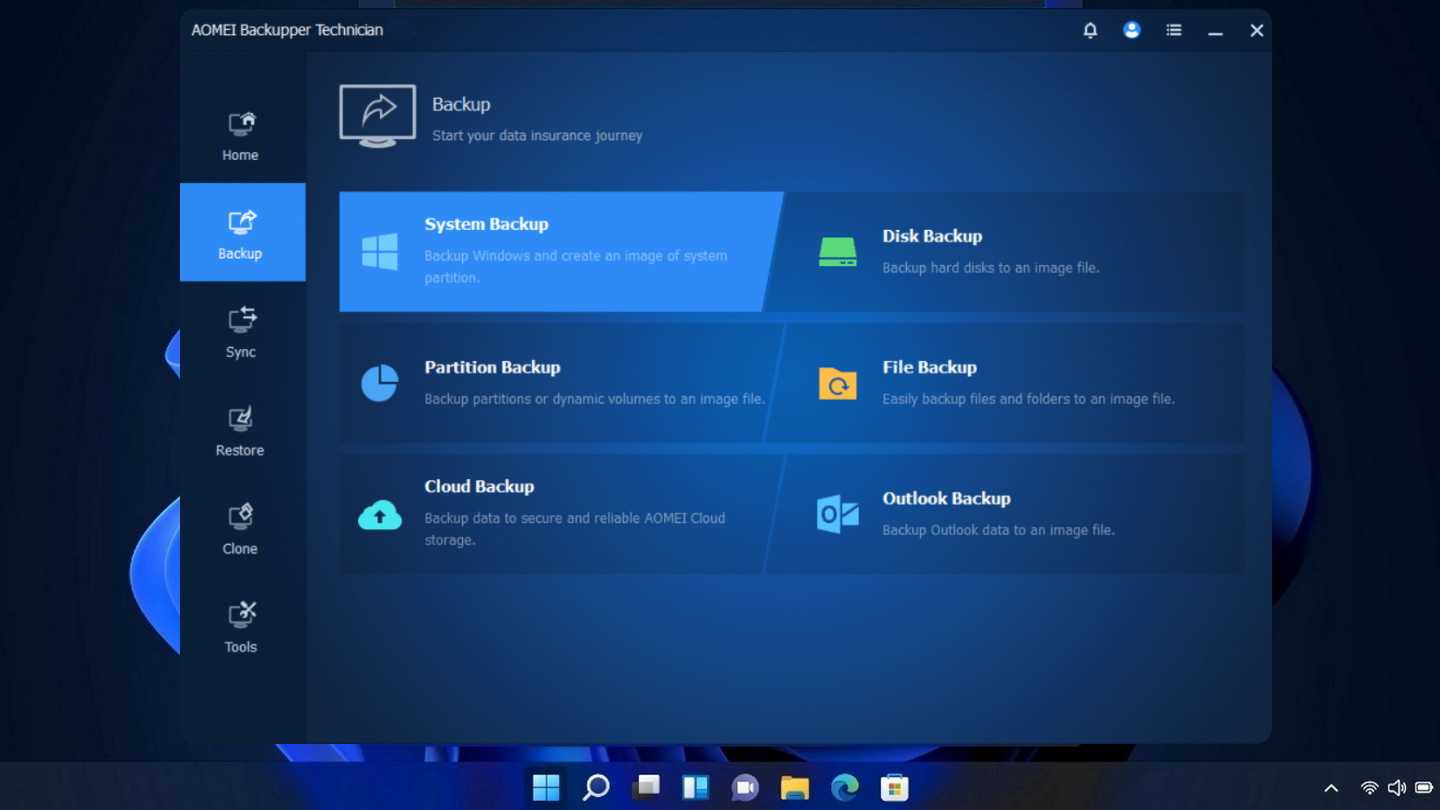Choose the System Backup title
Screen dimensions: 1440x810
click(x=486, y=224)
